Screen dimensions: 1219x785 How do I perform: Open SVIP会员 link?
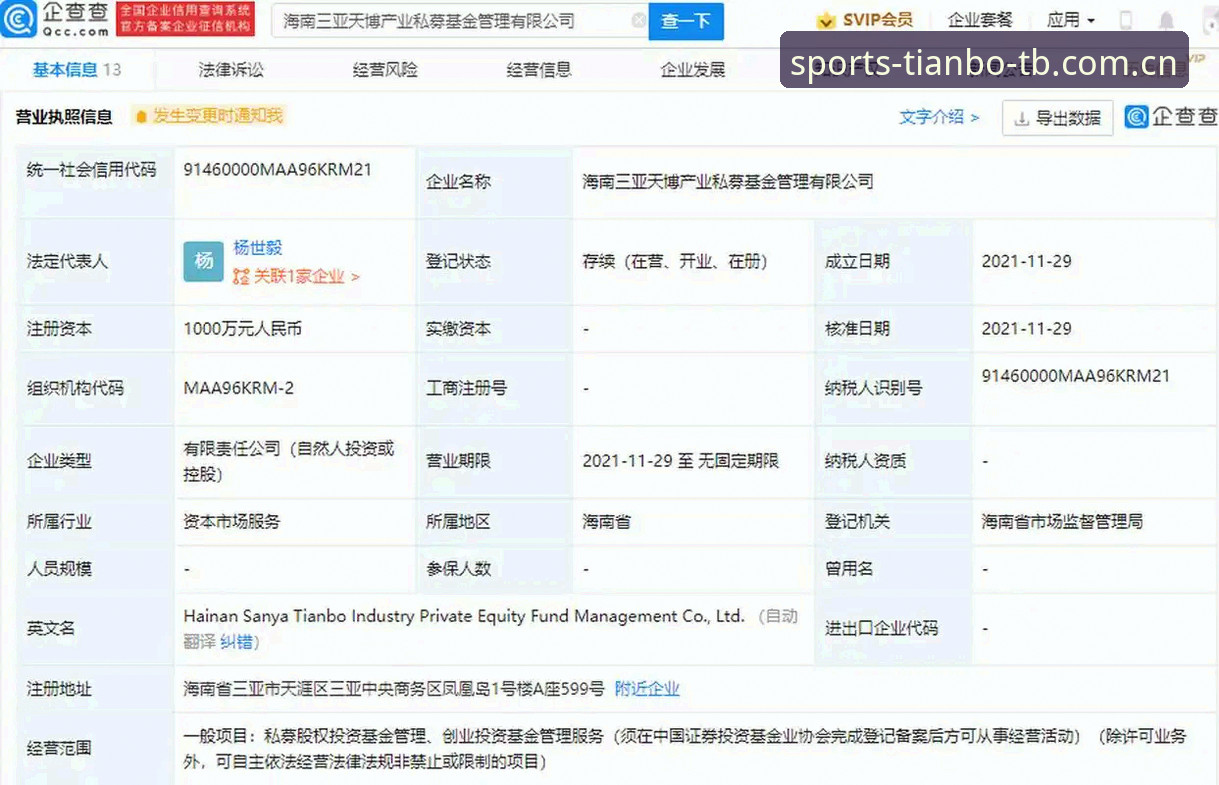[865, 20]
